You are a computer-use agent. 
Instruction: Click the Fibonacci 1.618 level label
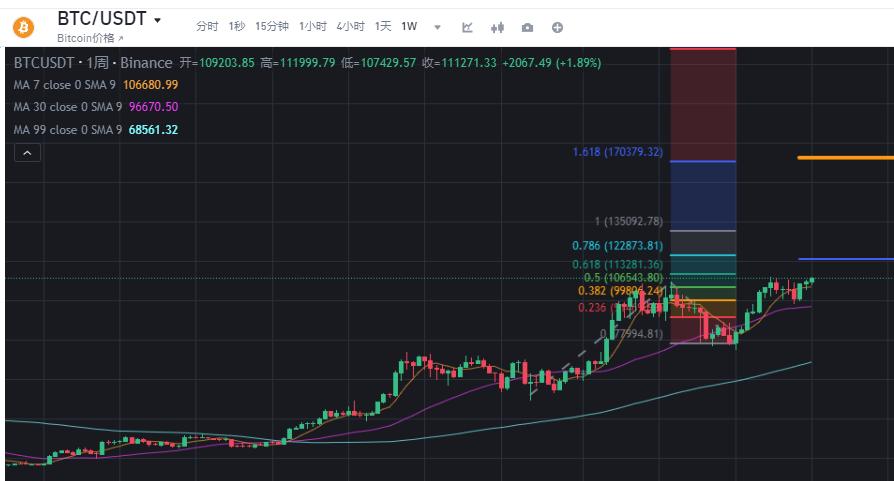[617, 152]
